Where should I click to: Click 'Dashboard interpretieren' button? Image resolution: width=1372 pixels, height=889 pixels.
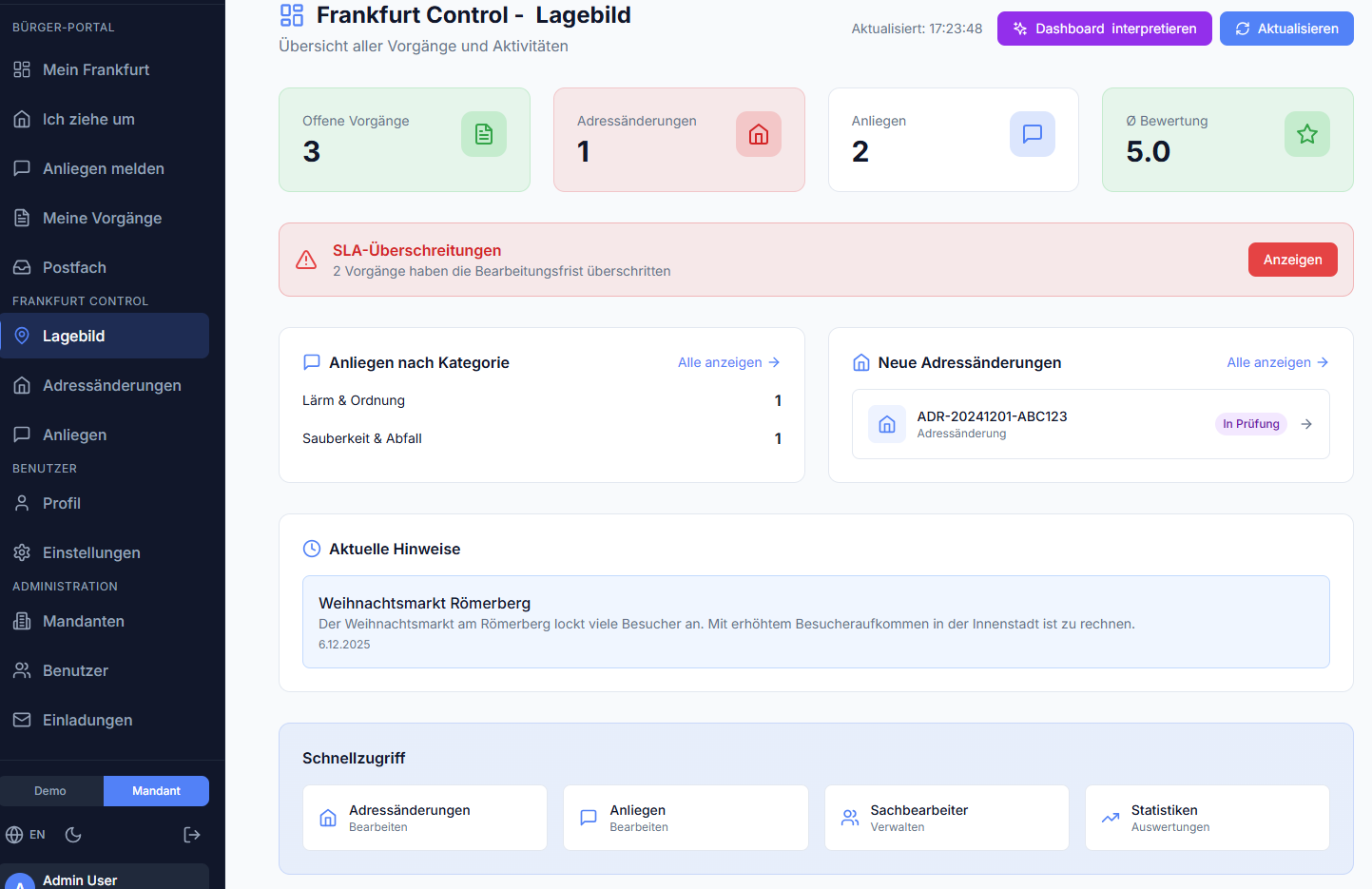pyautogui.click(x=1104, y=29)
